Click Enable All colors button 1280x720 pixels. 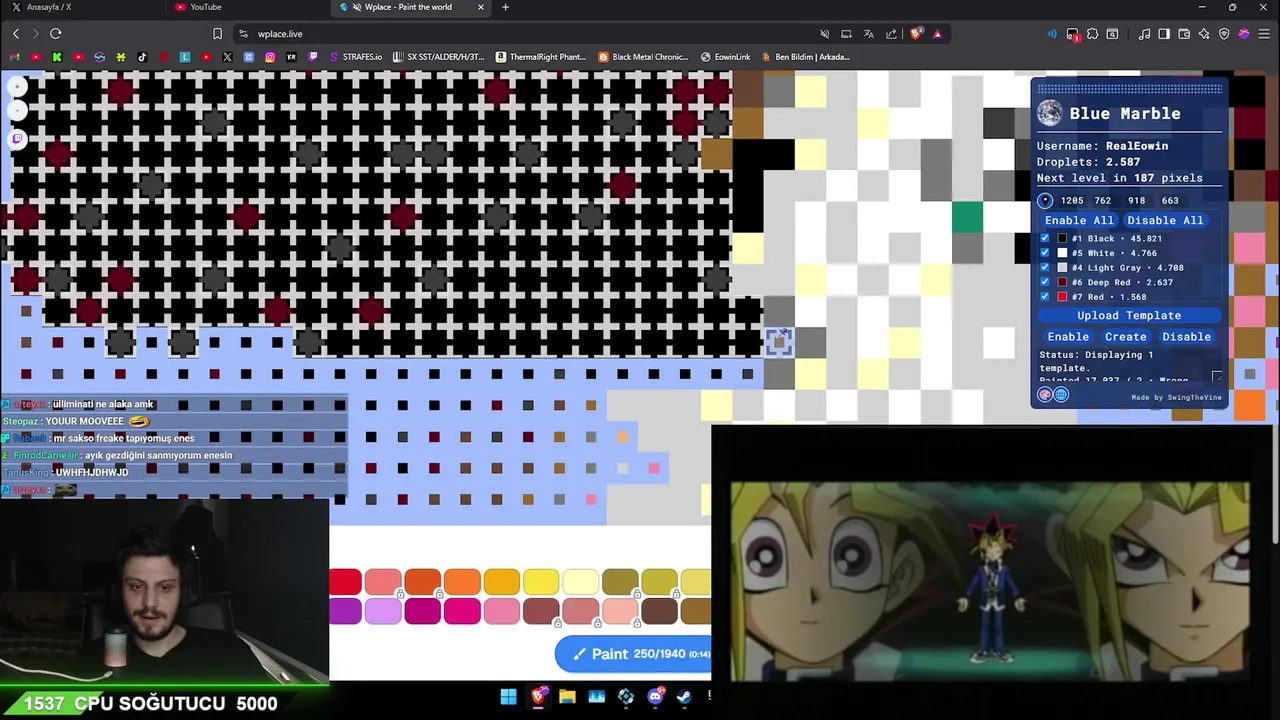pyautogui.click(x=1079, y=220)
